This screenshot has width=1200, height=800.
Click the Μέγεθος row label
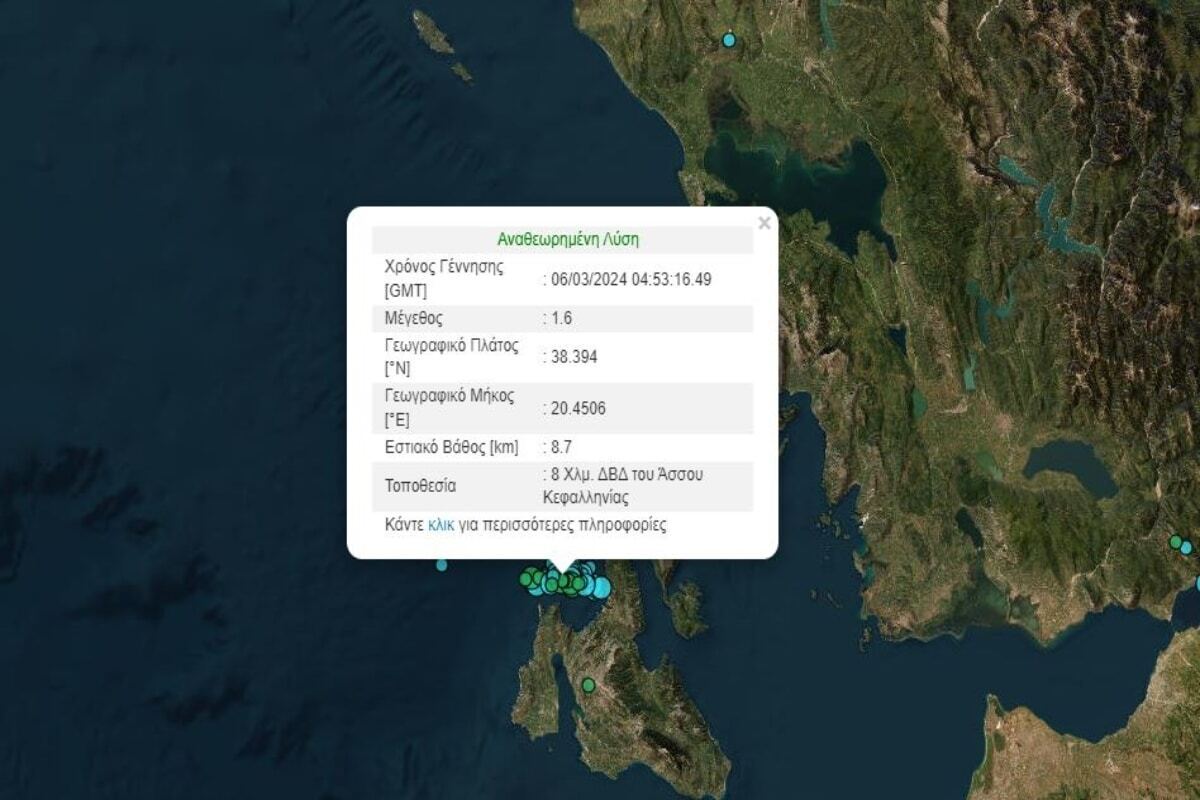(413, 318)
